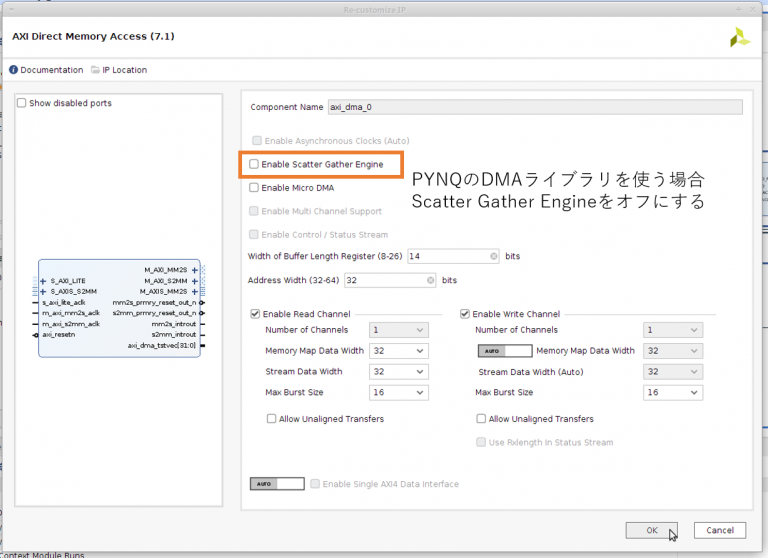Image resolution: width=768 pixels, height=558 pixels.
Task: Toggle Show disabled ports checkbox
Action: point(22,103)
